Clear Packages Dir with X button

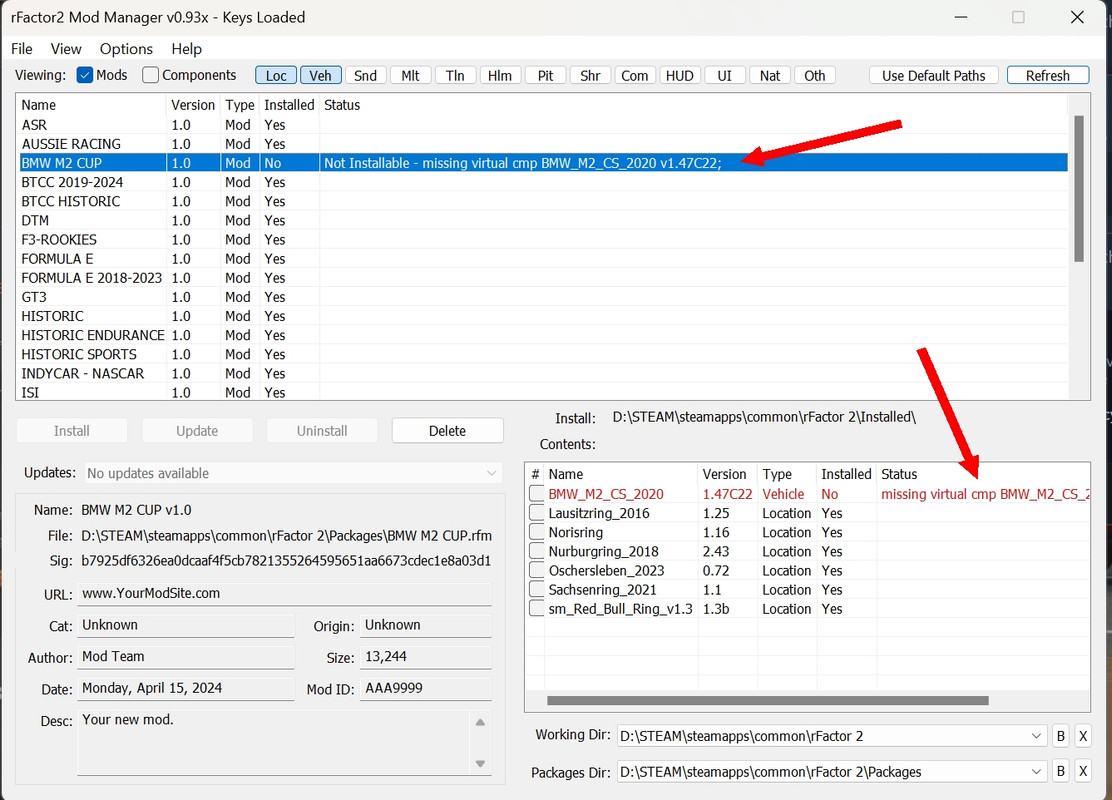coord(1083,772)
